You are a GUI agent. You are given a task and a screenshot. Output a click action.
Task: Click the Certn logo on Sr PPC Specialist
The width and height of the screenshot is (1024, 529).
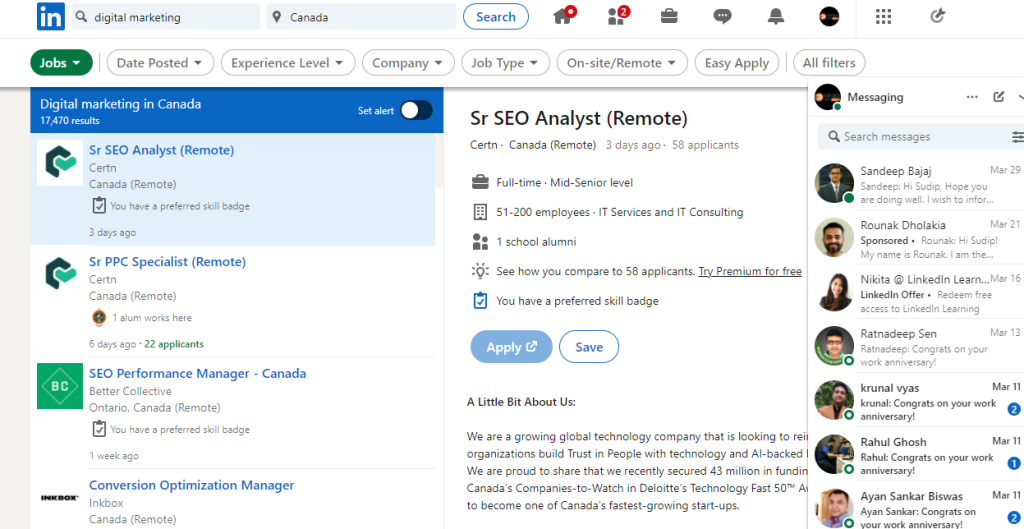[x=59, y=274]
